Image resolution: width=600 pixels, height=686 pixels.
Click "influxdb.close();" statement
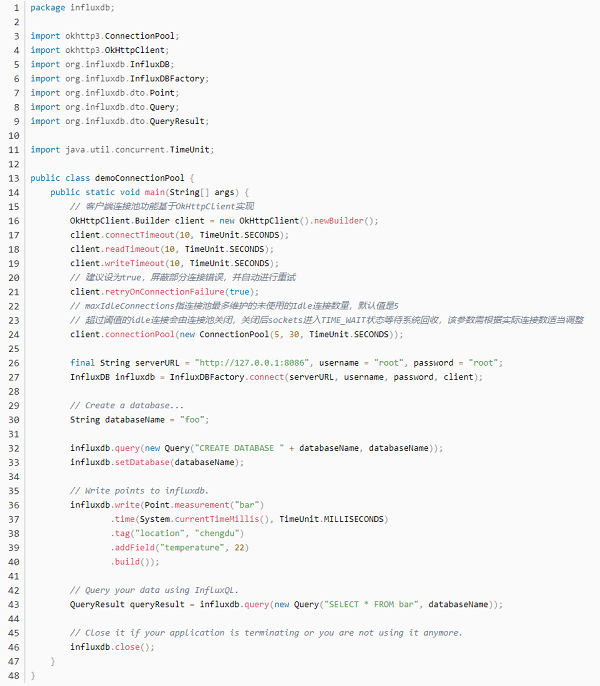[112, 647]
